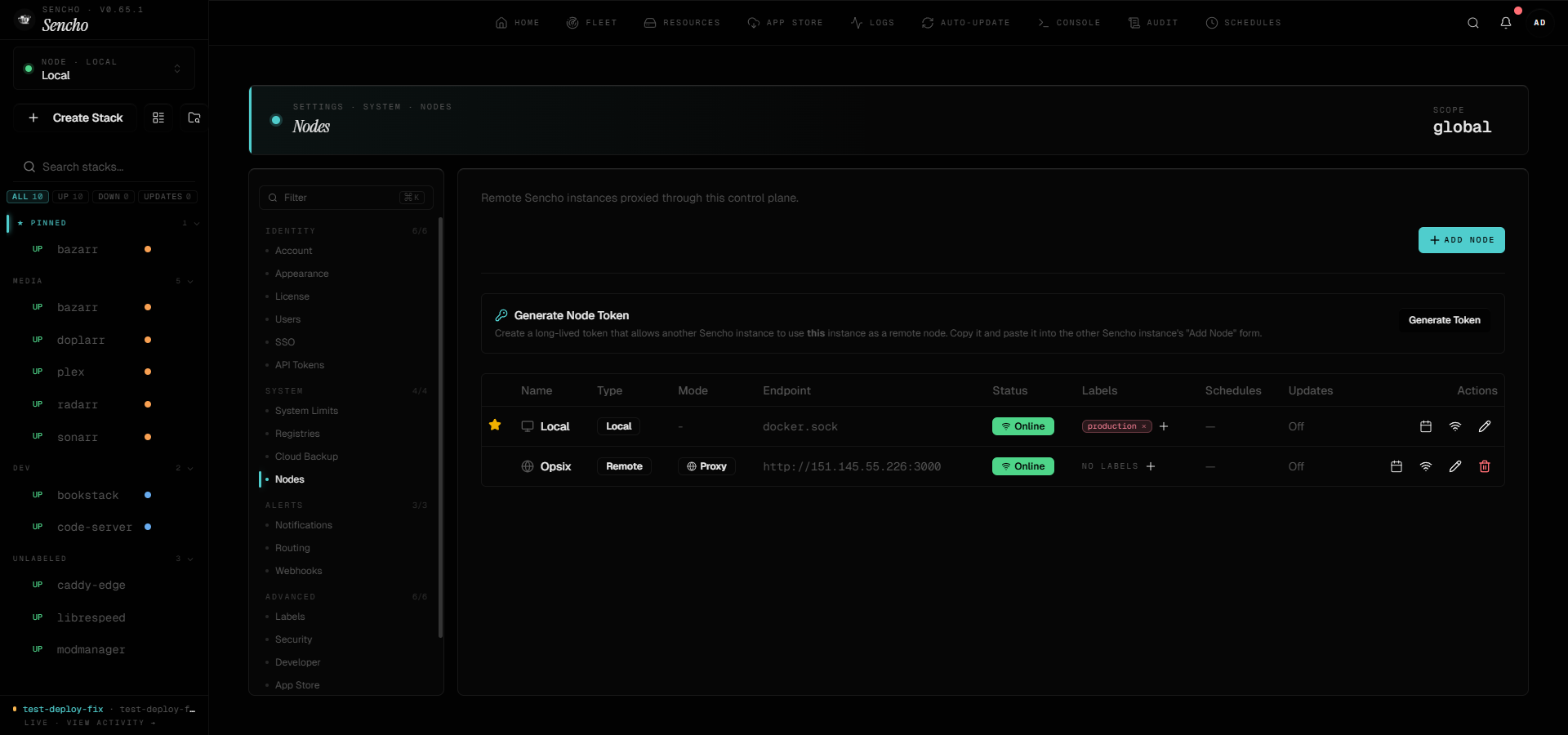Edit the Local node with pencil icon
The width and height of the screenshot is (1568, 735).
pos(1485,426)
